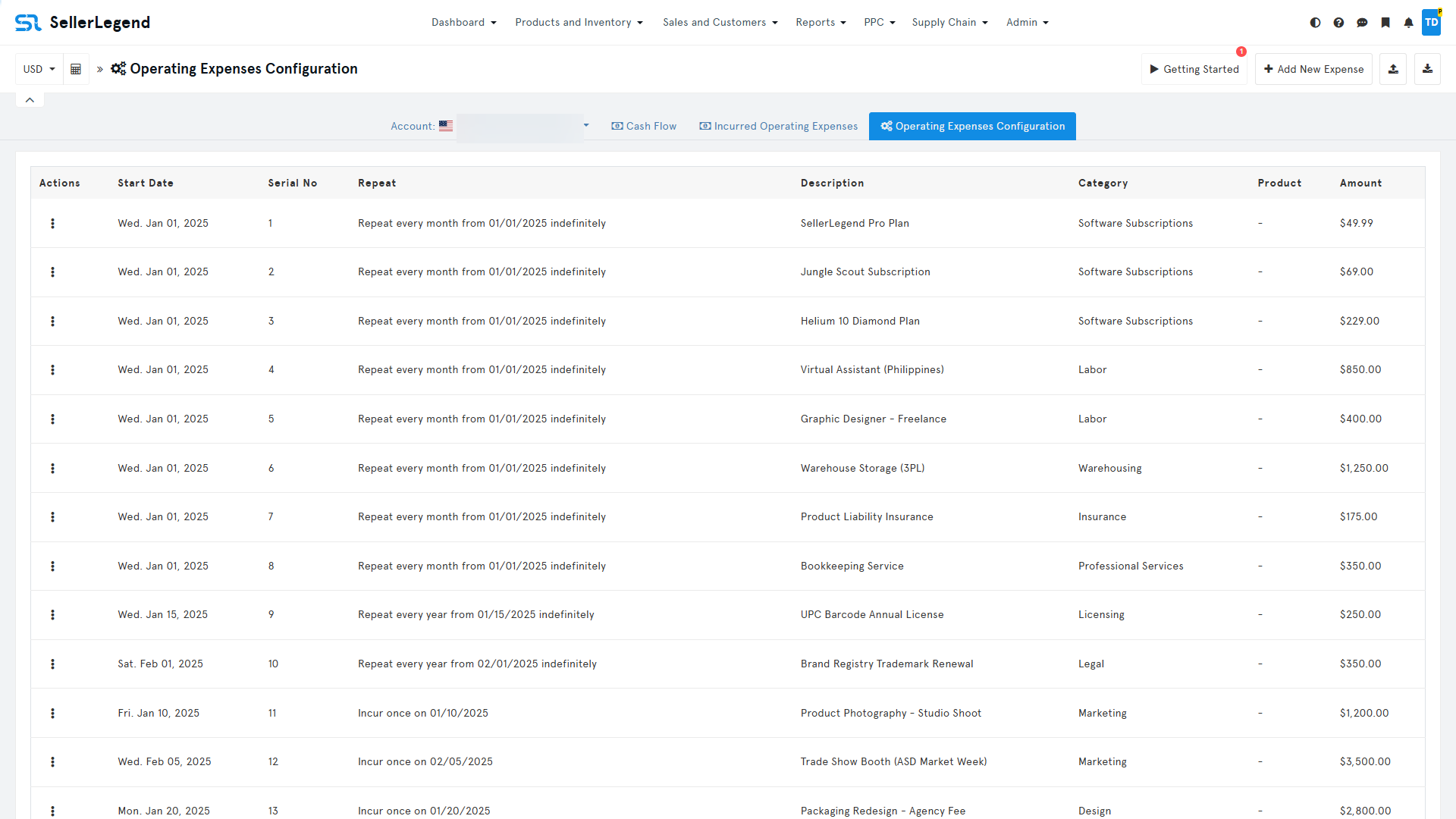Sort by the Amount column header
This screenshot has height=819, width=1456.
(1360, 184)
